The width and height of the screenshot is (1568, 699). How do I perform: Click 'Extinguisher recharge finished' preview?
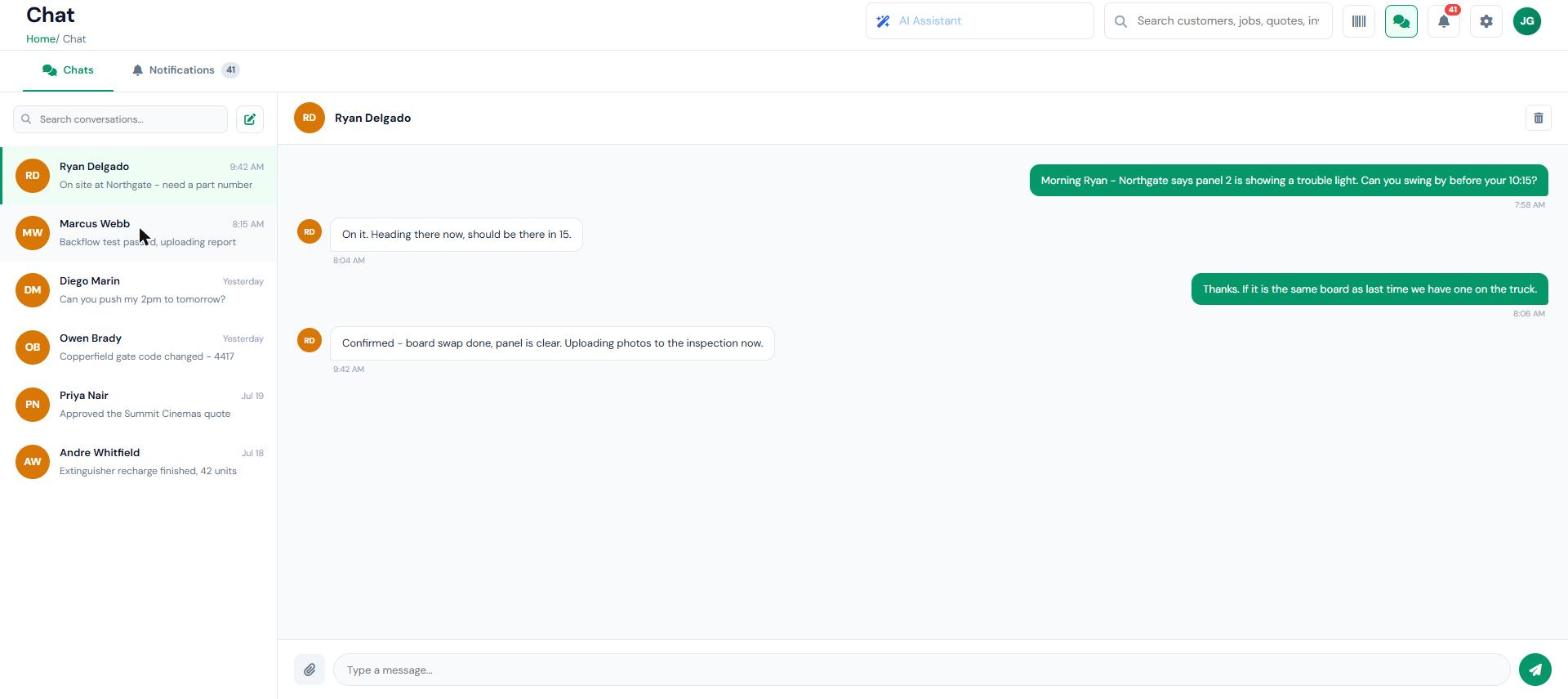pos(148,471)
